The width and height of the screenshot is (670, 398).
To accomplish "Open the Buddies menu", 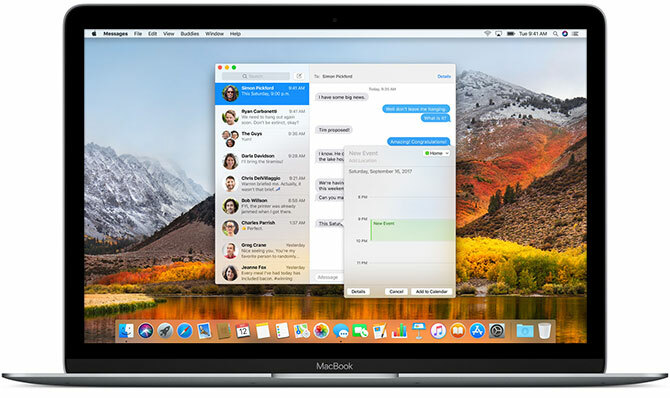I will tap(190, 33).
